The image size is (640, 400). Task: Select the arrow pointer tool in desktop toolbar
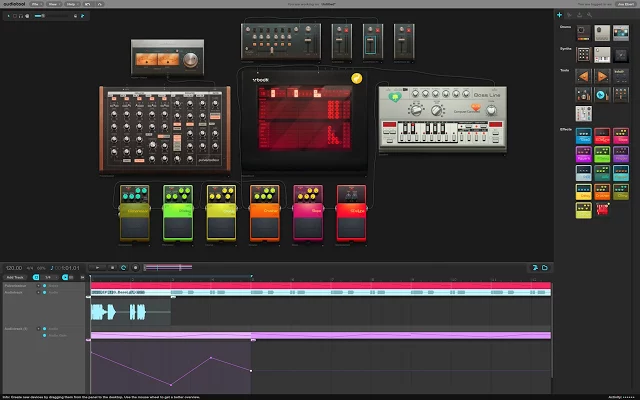9,16
